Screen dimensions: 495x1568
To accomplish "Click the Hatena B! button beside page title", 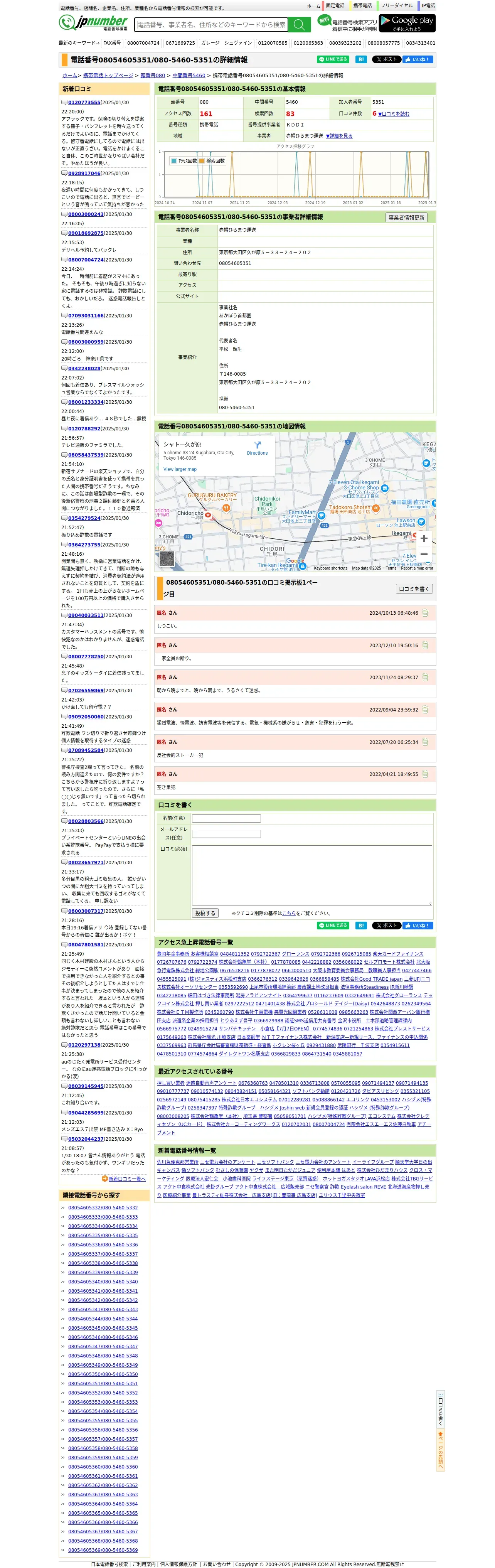I will coord(361,60).
